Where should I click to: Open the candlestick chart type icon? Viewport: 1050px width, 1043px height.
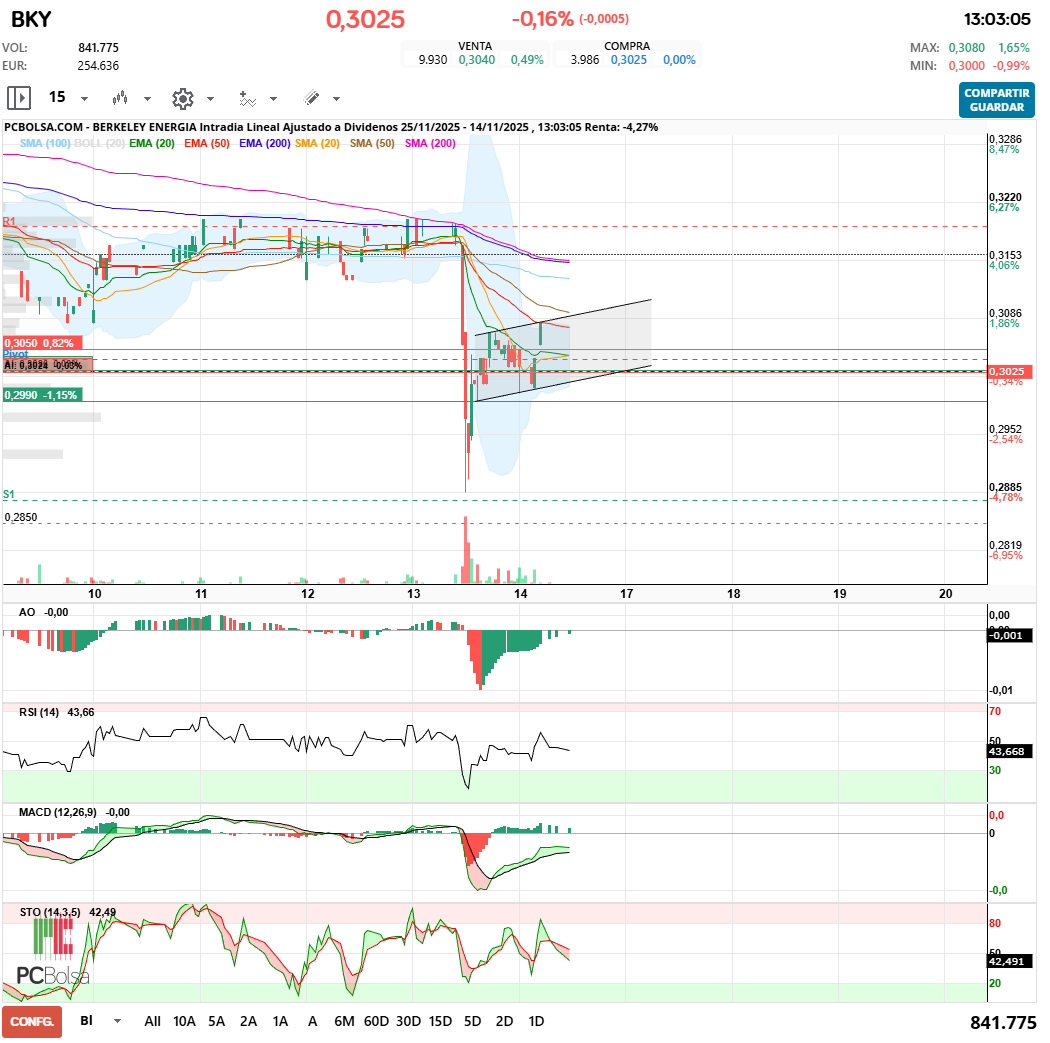click(x=120, y=98)
